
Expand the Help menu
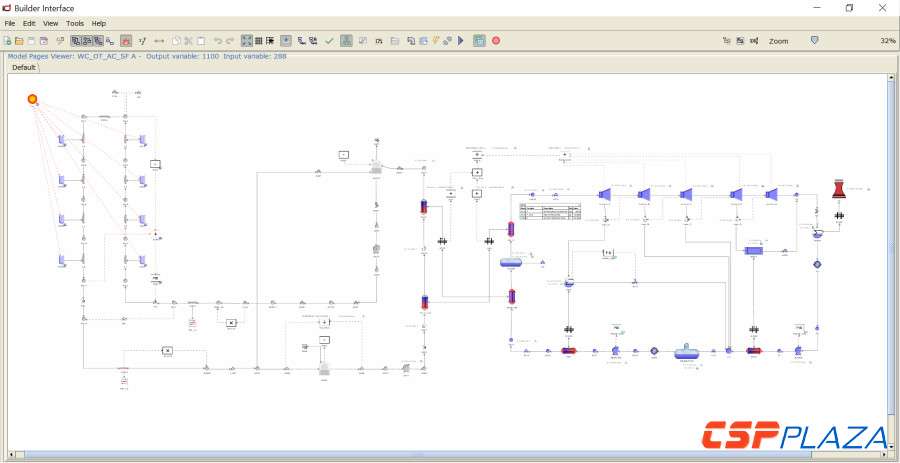(x=98, y=23)
